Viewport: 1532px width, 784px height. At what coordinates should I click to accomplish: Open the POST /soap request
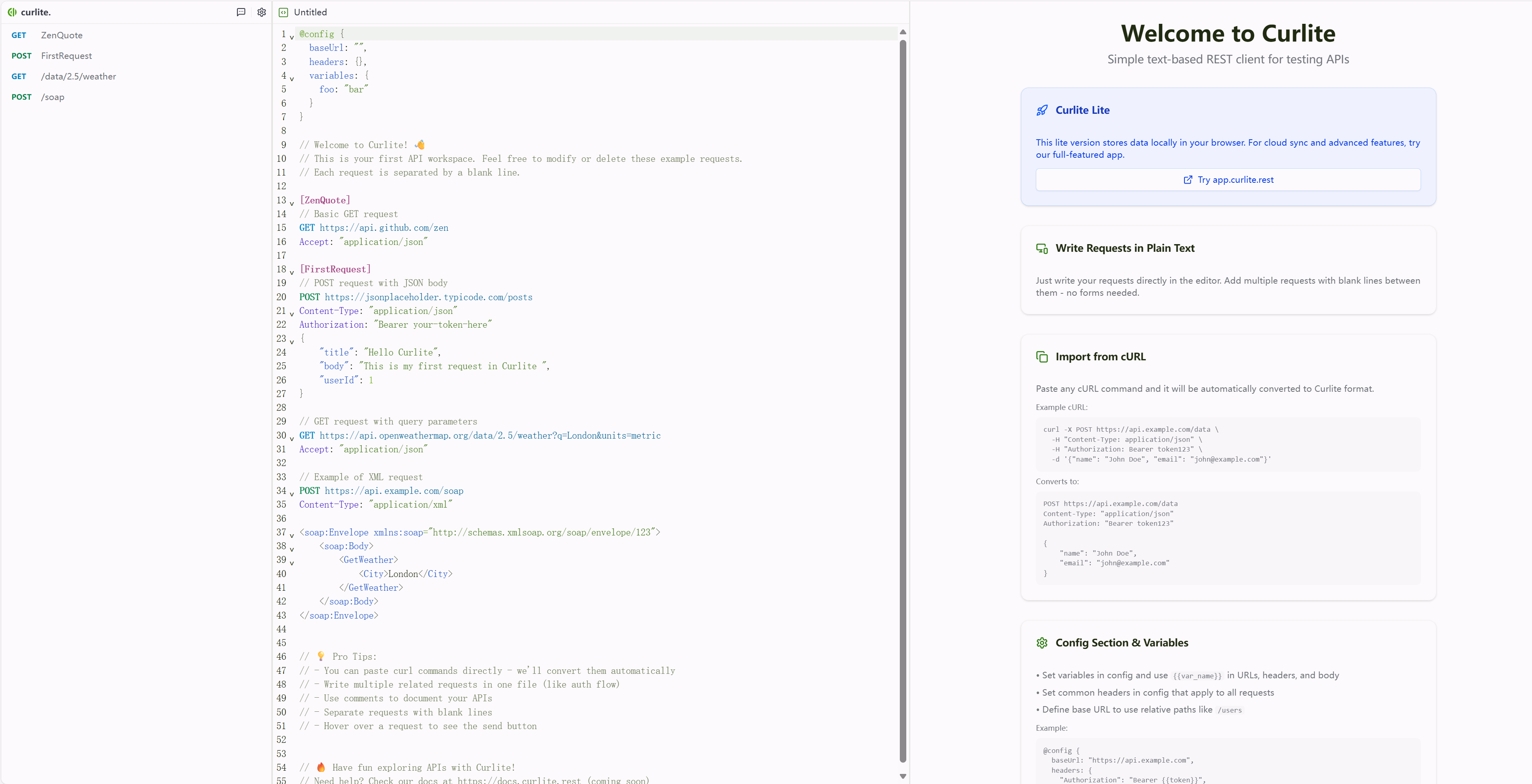(136, 97)
